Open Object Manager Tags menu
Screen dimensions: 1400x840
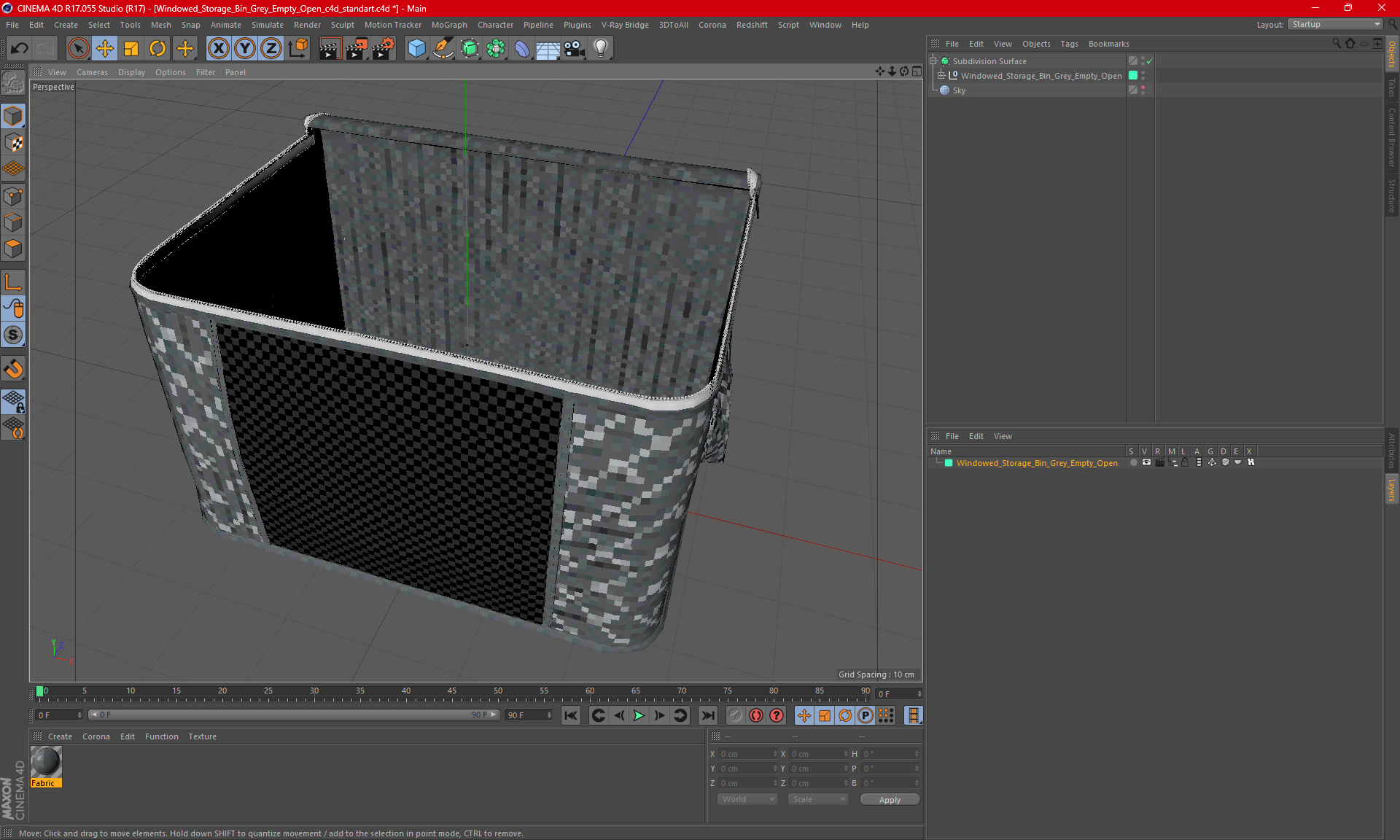[1069, 44]
